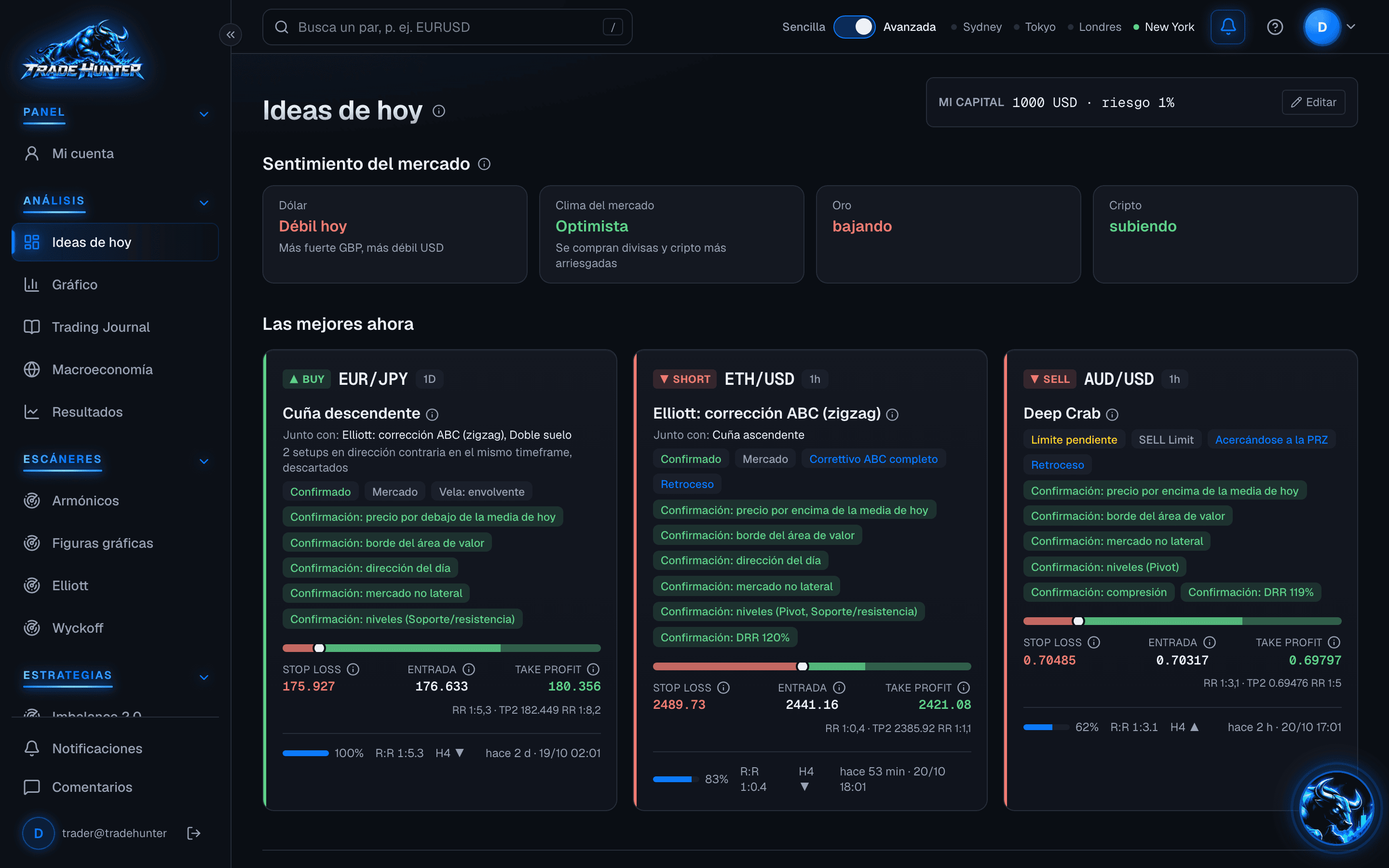Click the info icon beside the Ideas de hoy title
The width and height of the screenshot is (1389, 868).
click(x=439, y=111)
